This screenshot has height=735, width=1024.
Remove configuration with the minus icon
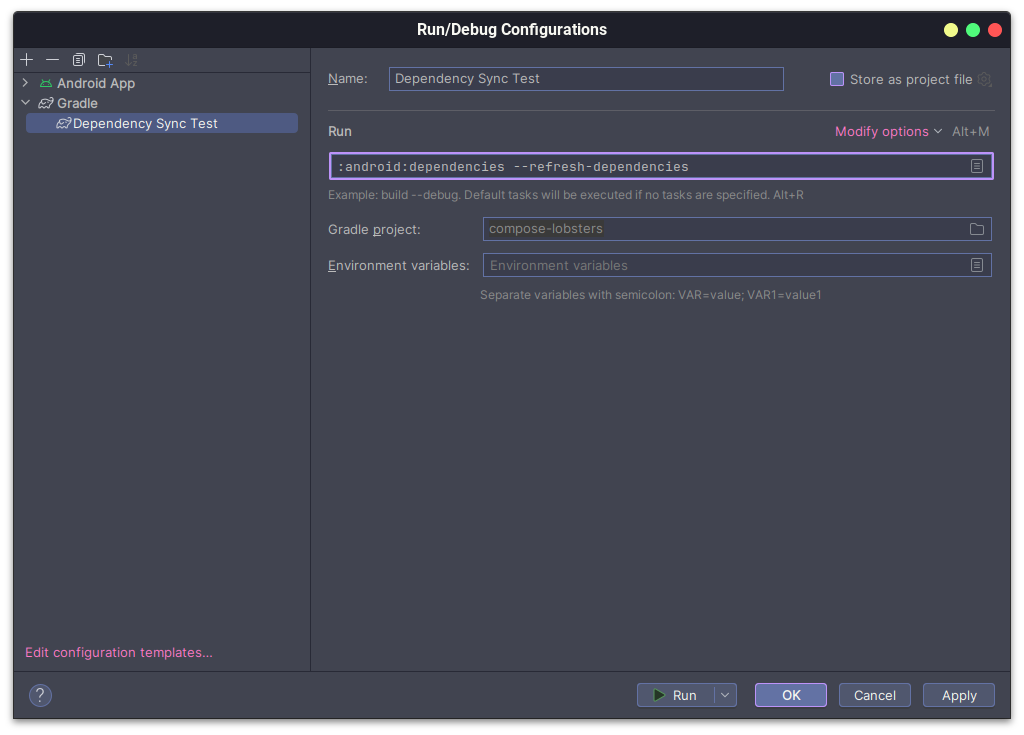tap(52, 60)
